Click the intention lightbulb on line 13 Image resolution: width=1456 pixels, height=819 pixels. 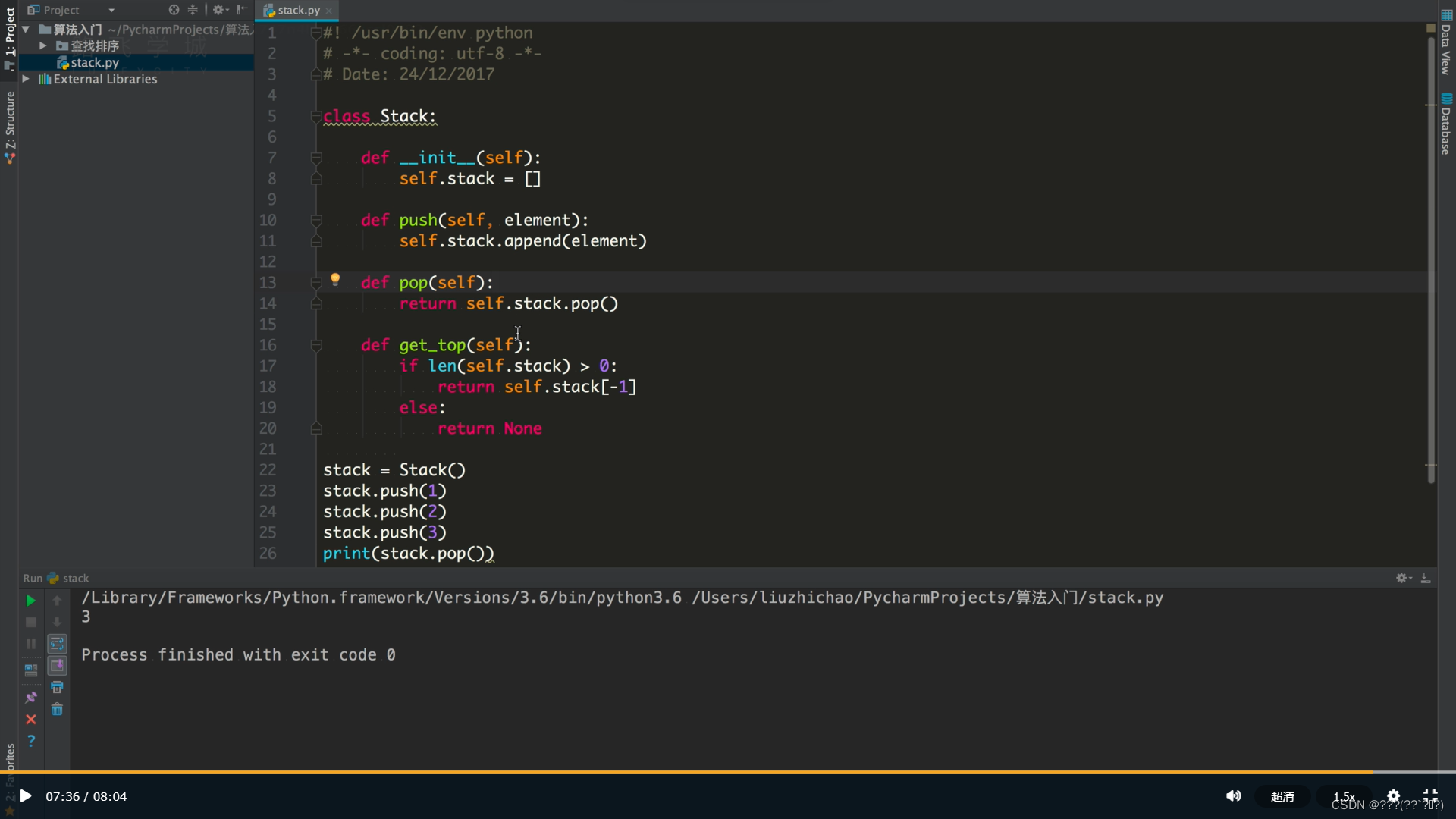(335, 280)
